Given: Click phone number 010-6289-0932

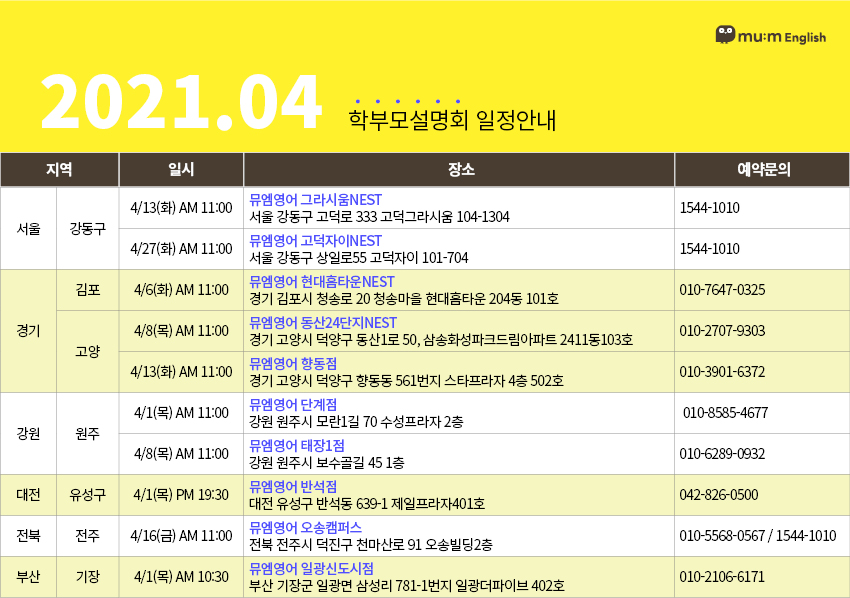Looking at the screenshot, I should tap(722, 454).
